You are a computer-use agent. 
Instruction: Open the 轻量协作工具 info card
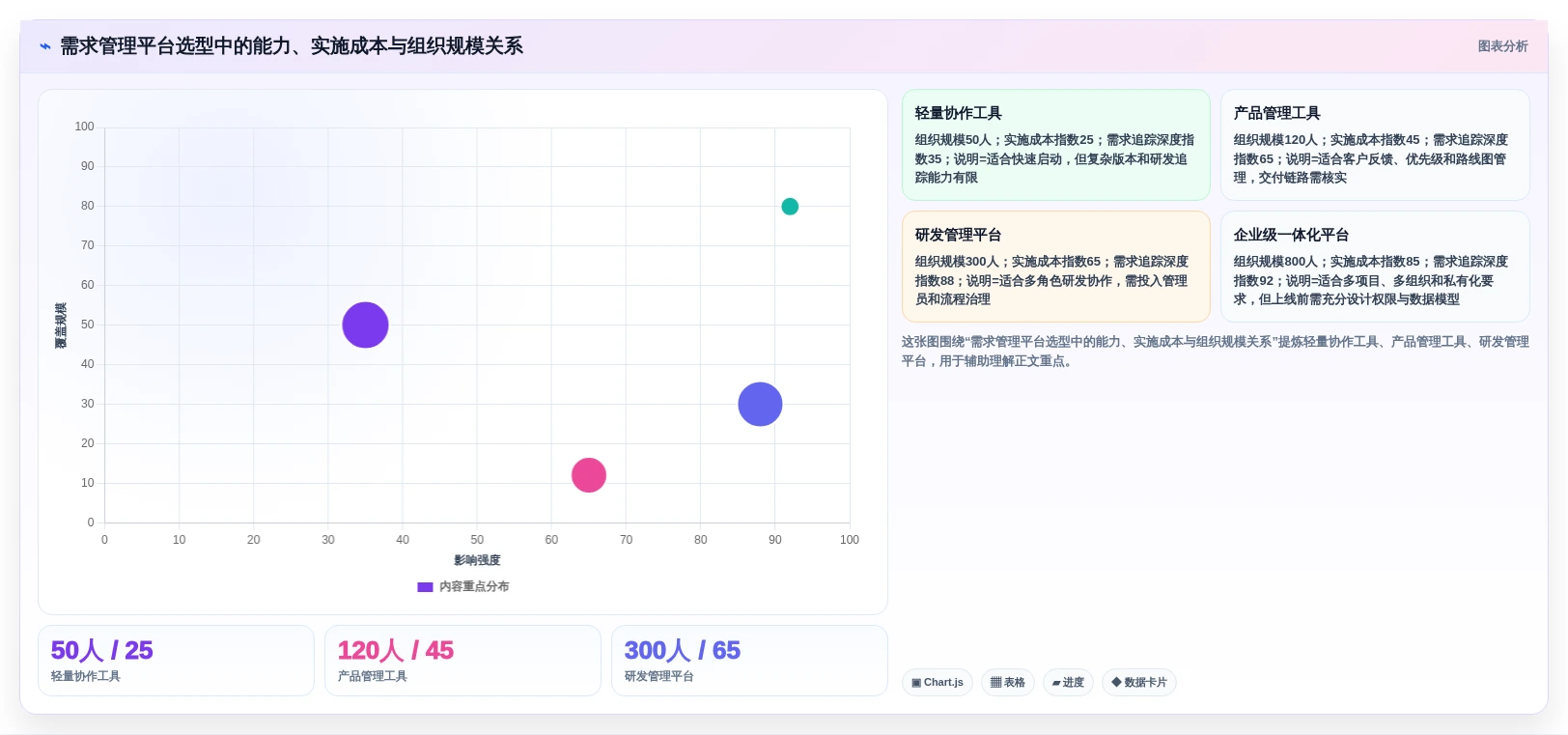(x=1055, y=145)
